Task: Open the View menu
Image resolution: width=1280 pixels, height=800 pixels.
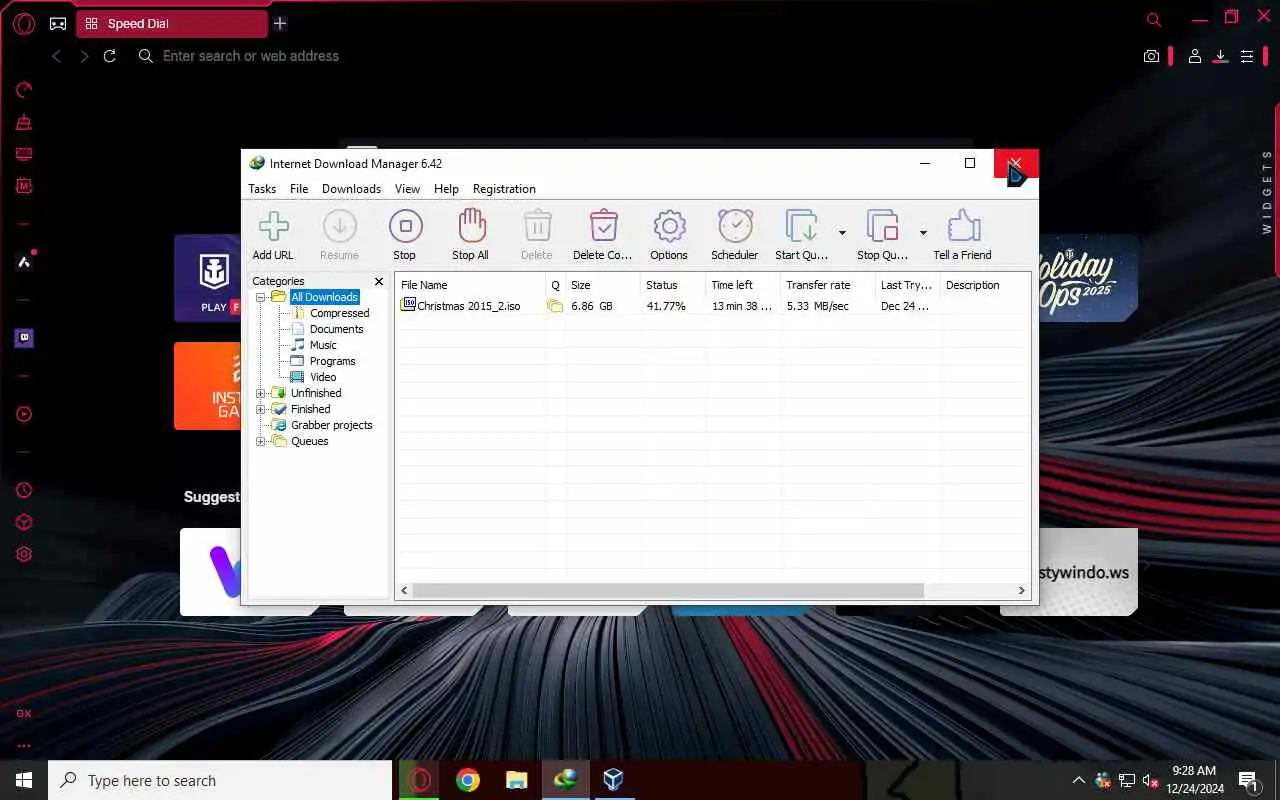Action: pos(407,189)
